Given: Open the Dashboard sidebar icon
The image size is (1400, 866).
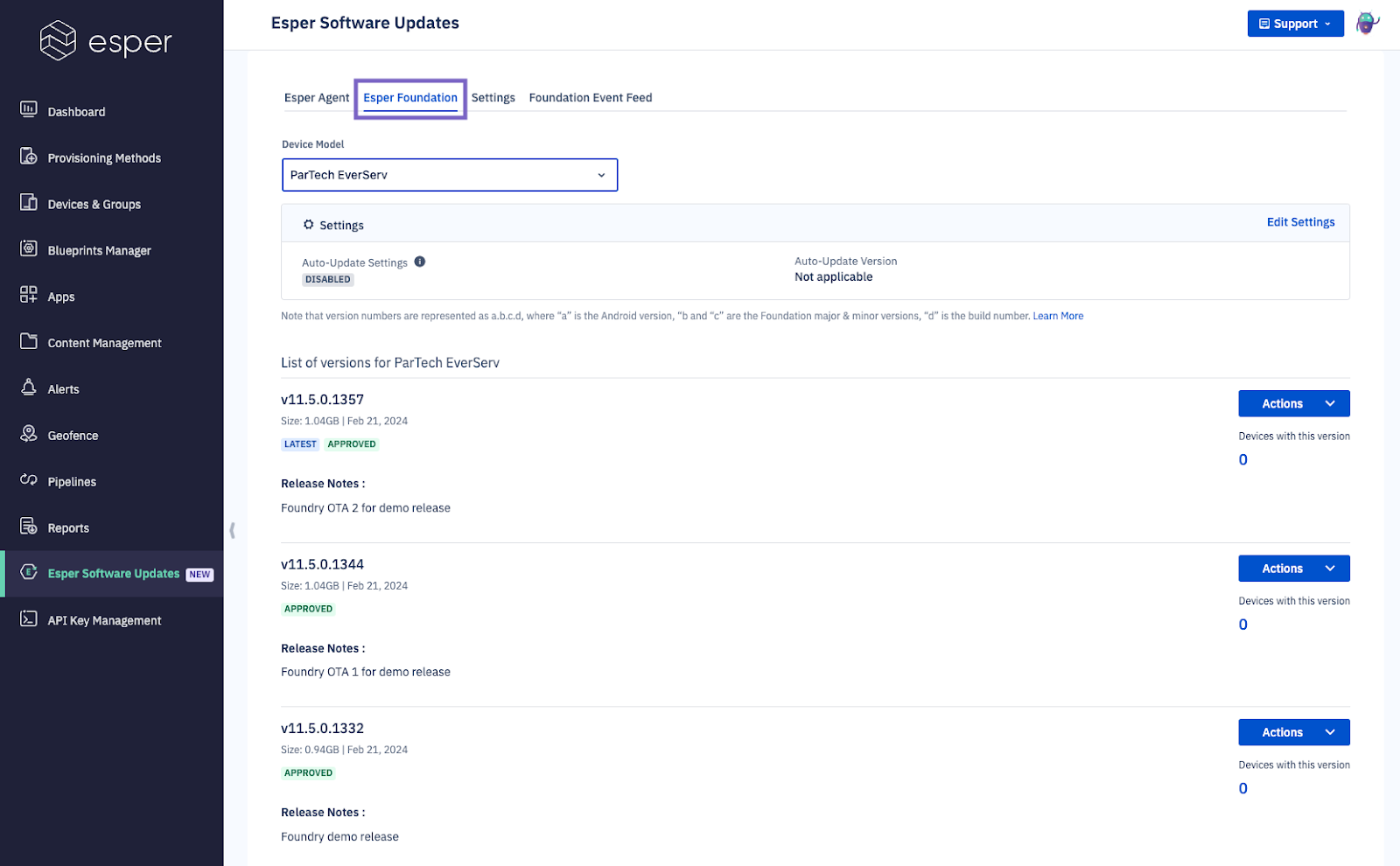Looking at the screenshot, I should point(29,109).
